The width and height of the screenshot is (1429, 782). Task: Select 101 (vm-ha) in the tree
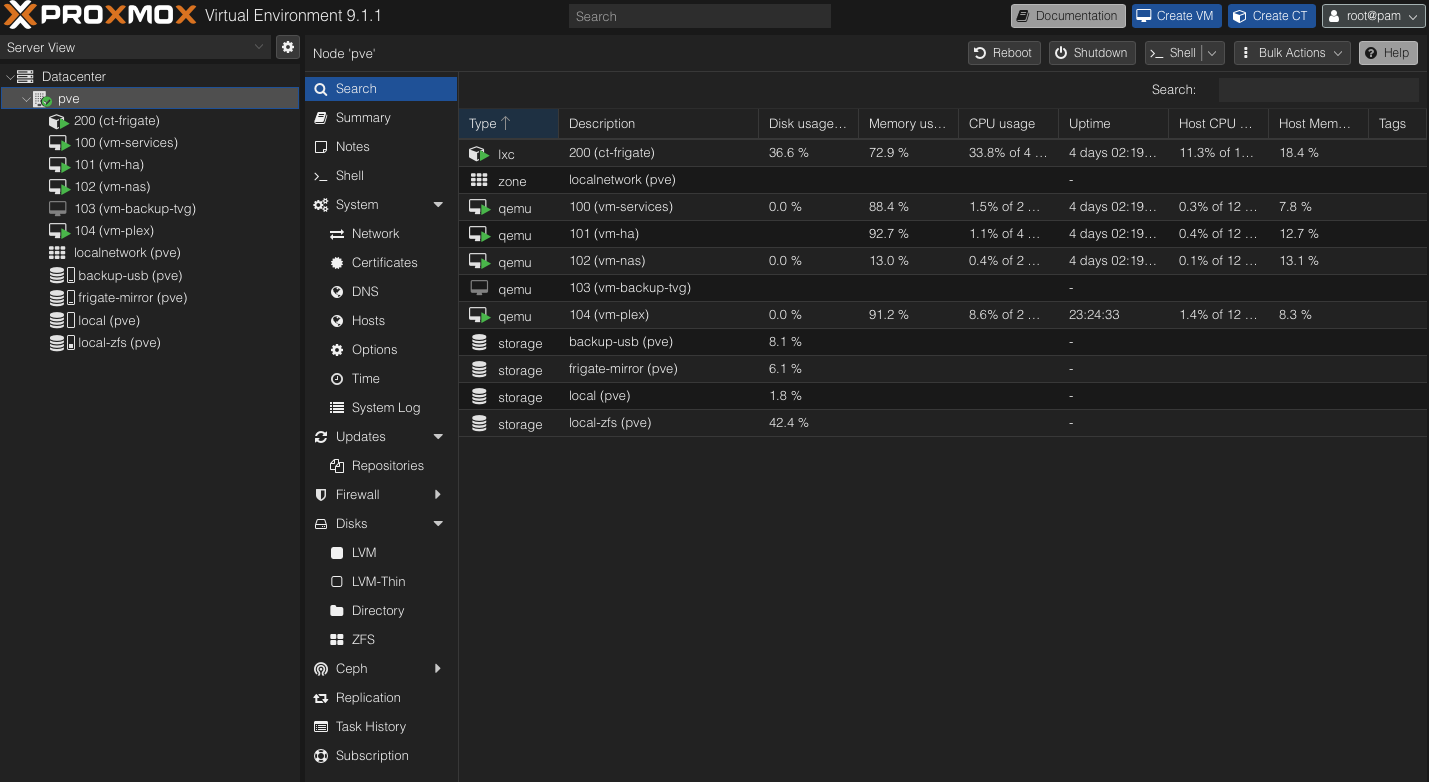click(109, 165)
